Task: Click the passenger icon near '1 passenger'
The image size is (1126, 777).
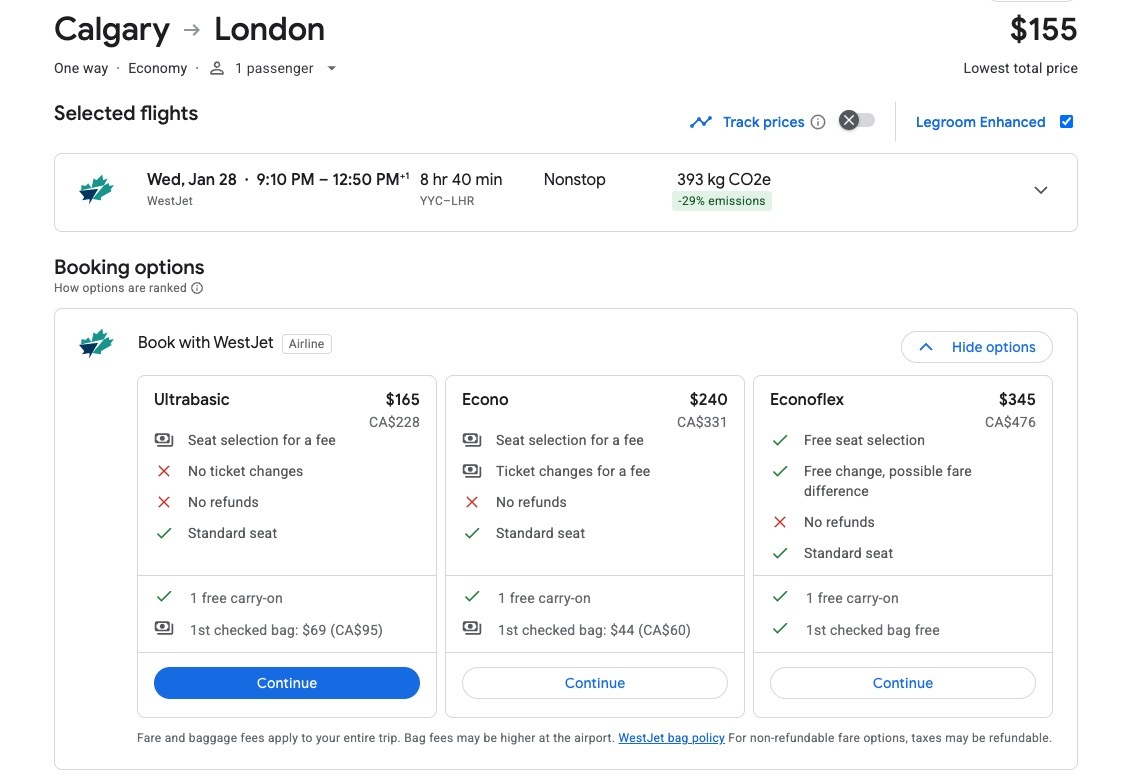Action: tap(216, 68)
